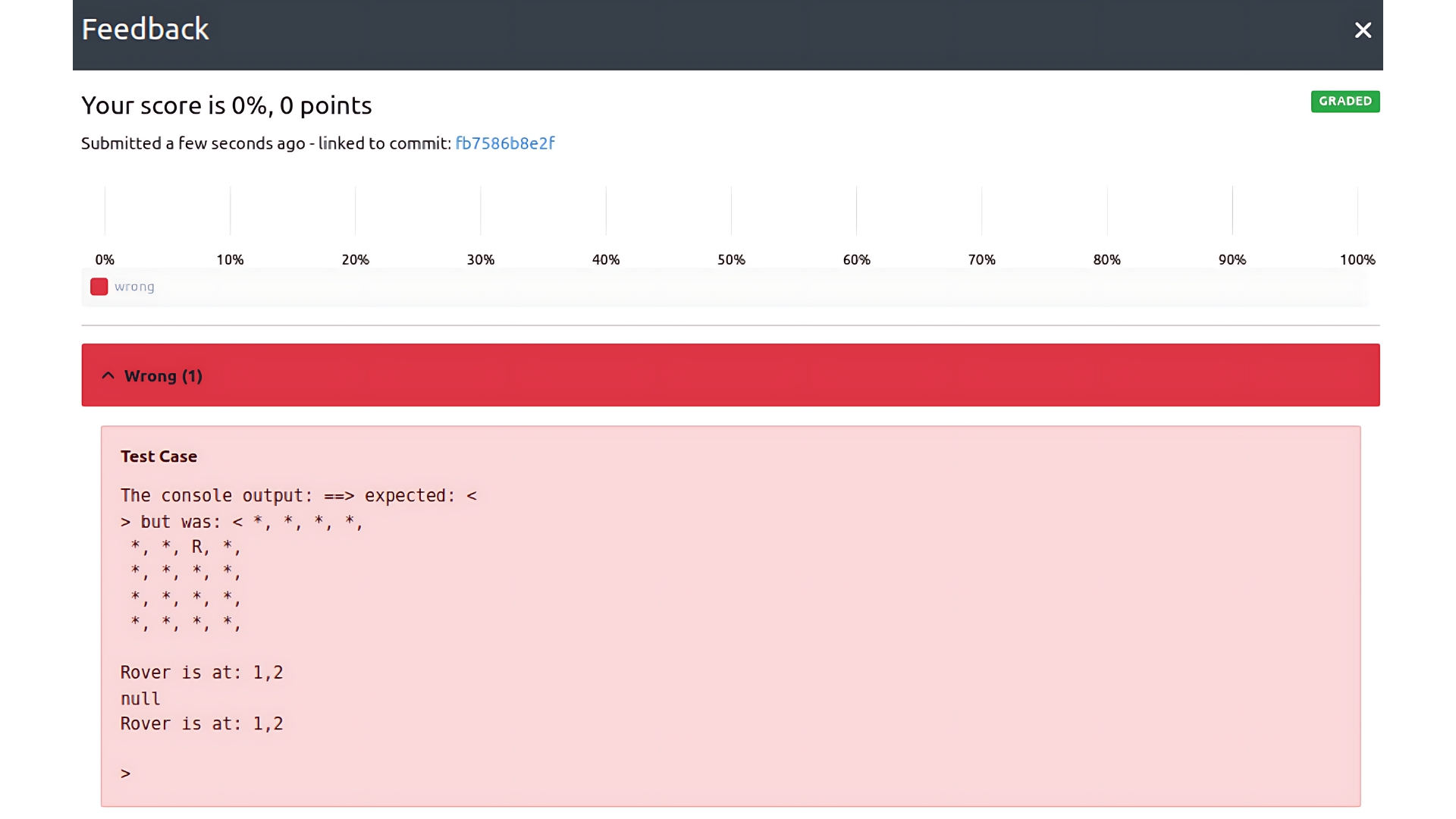Click the Feedback title text
The image size is (1456, 819).
pyautogui.click(x=145, y=30)
